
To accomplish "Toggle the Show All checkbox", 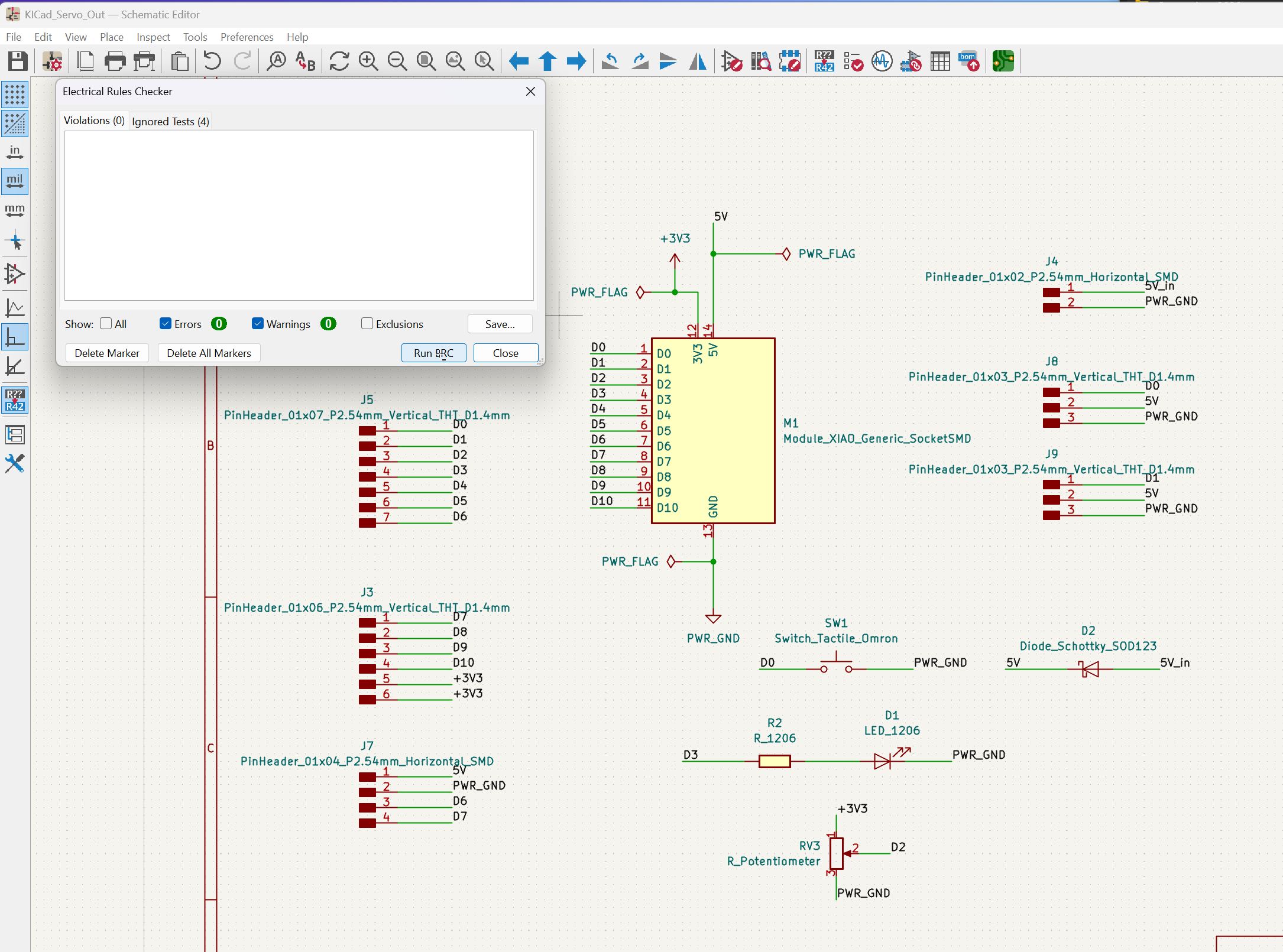I will pos(106,324).
